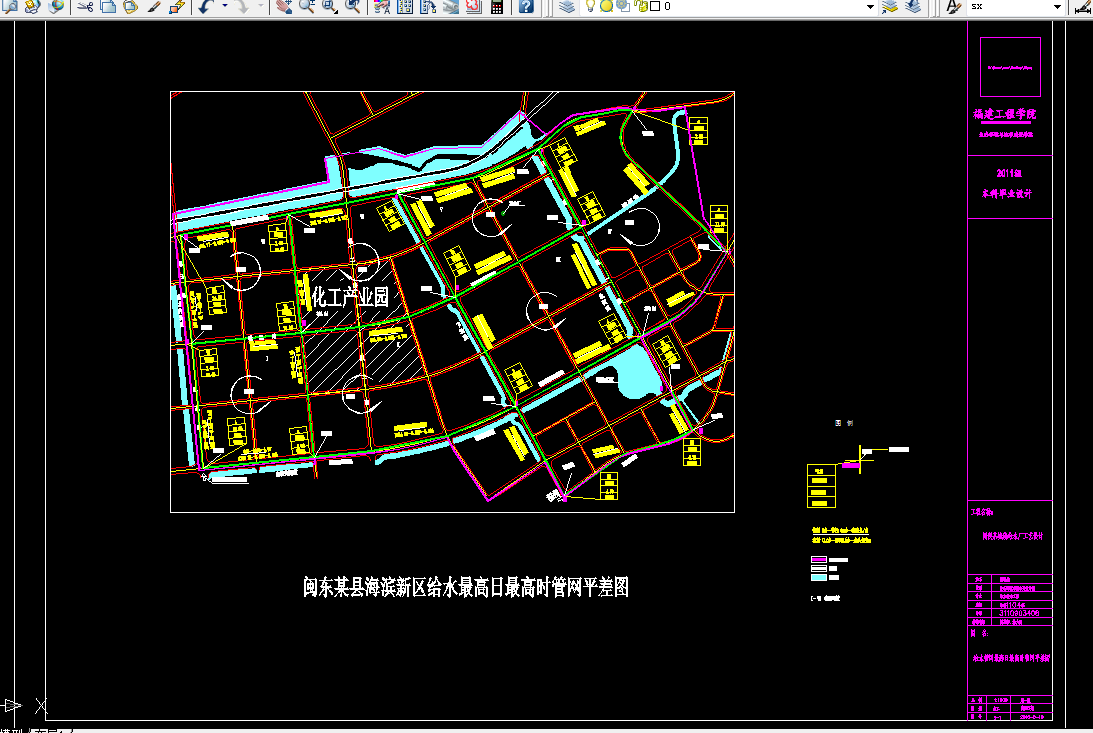Activate Zoom Realtime magnifier tool
The height and width of the screenshot is (733, 1093).
point(306,6)
